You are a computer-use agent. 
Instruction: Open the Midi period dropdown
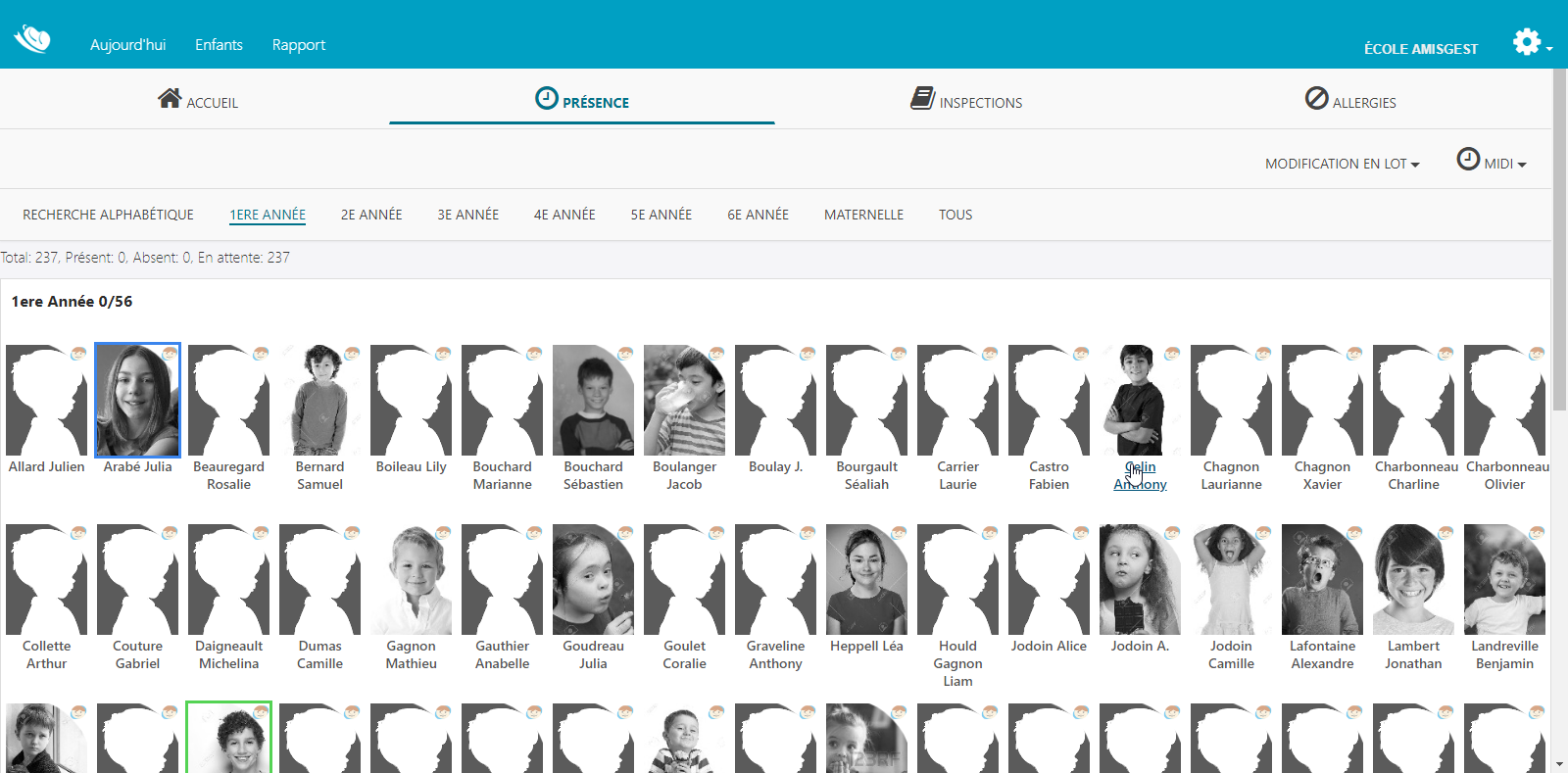1492,161
